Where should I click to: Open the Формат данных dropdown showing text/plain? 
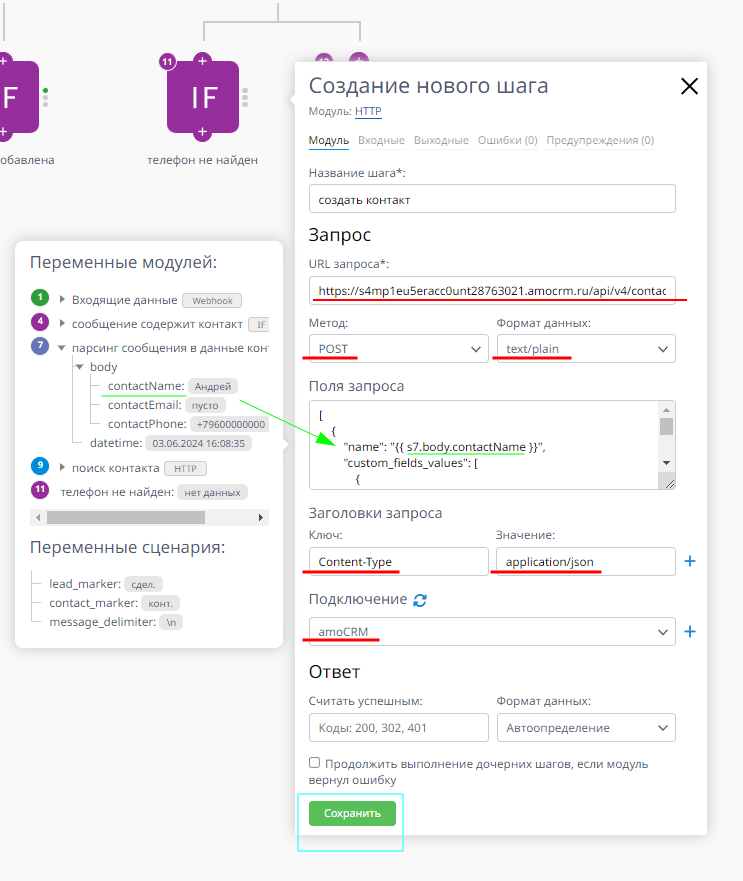[x=585, y=348]
